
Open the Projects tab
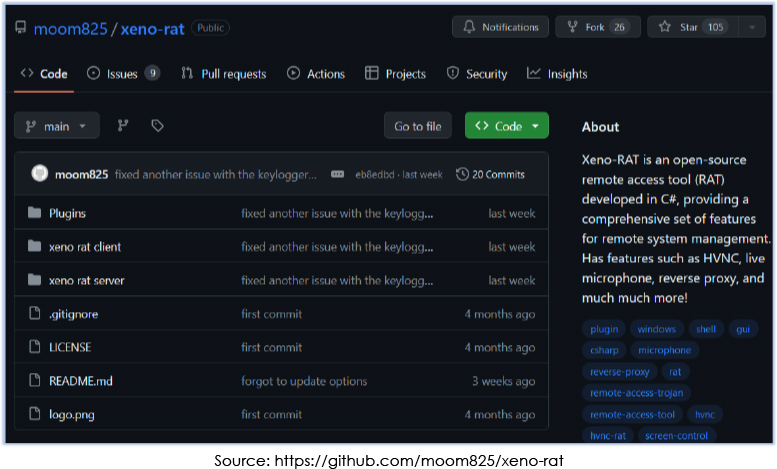pyautogui.click(x=395, y=74)
